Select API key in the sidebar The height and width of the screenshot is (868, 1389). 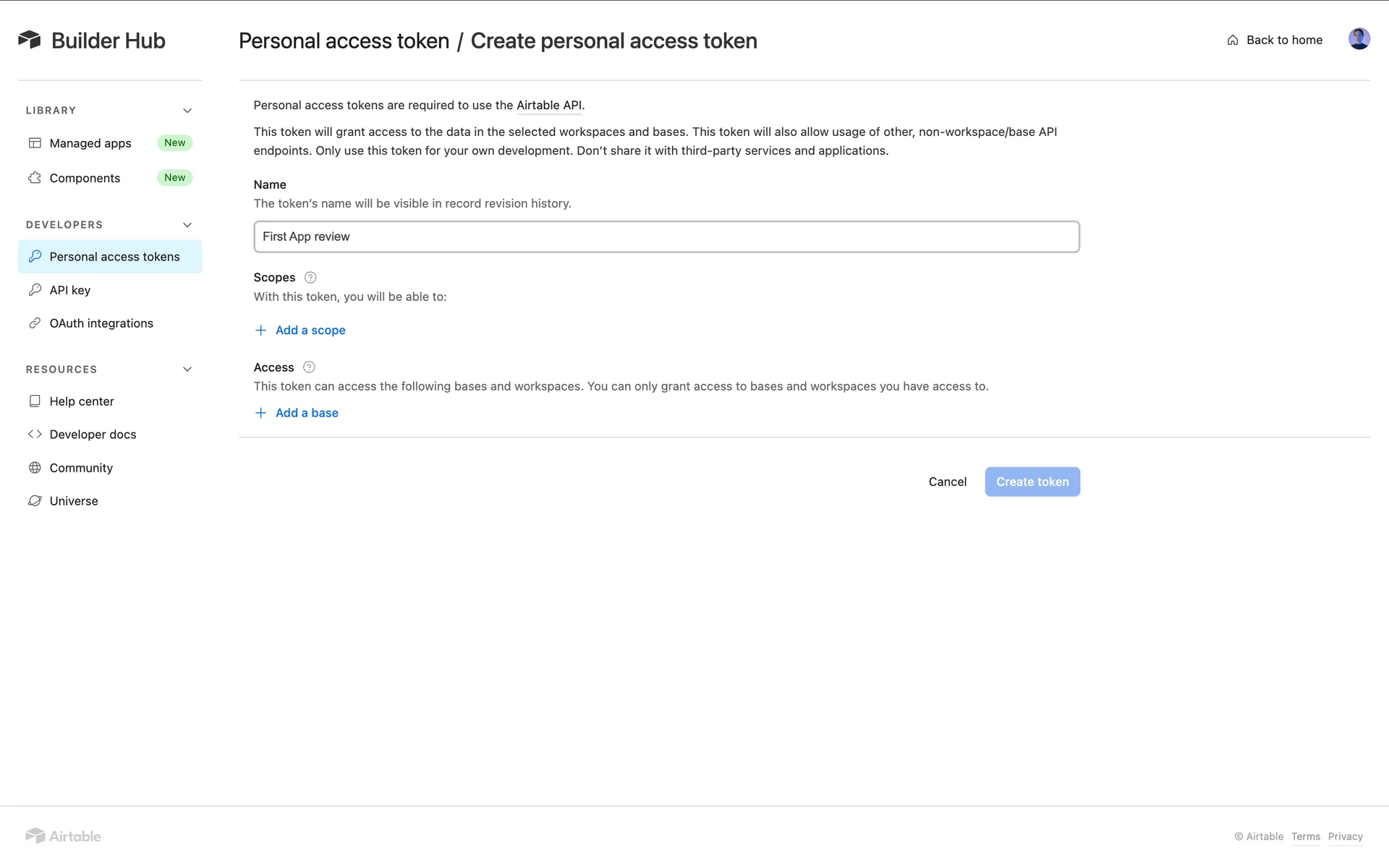coord(70,290)
